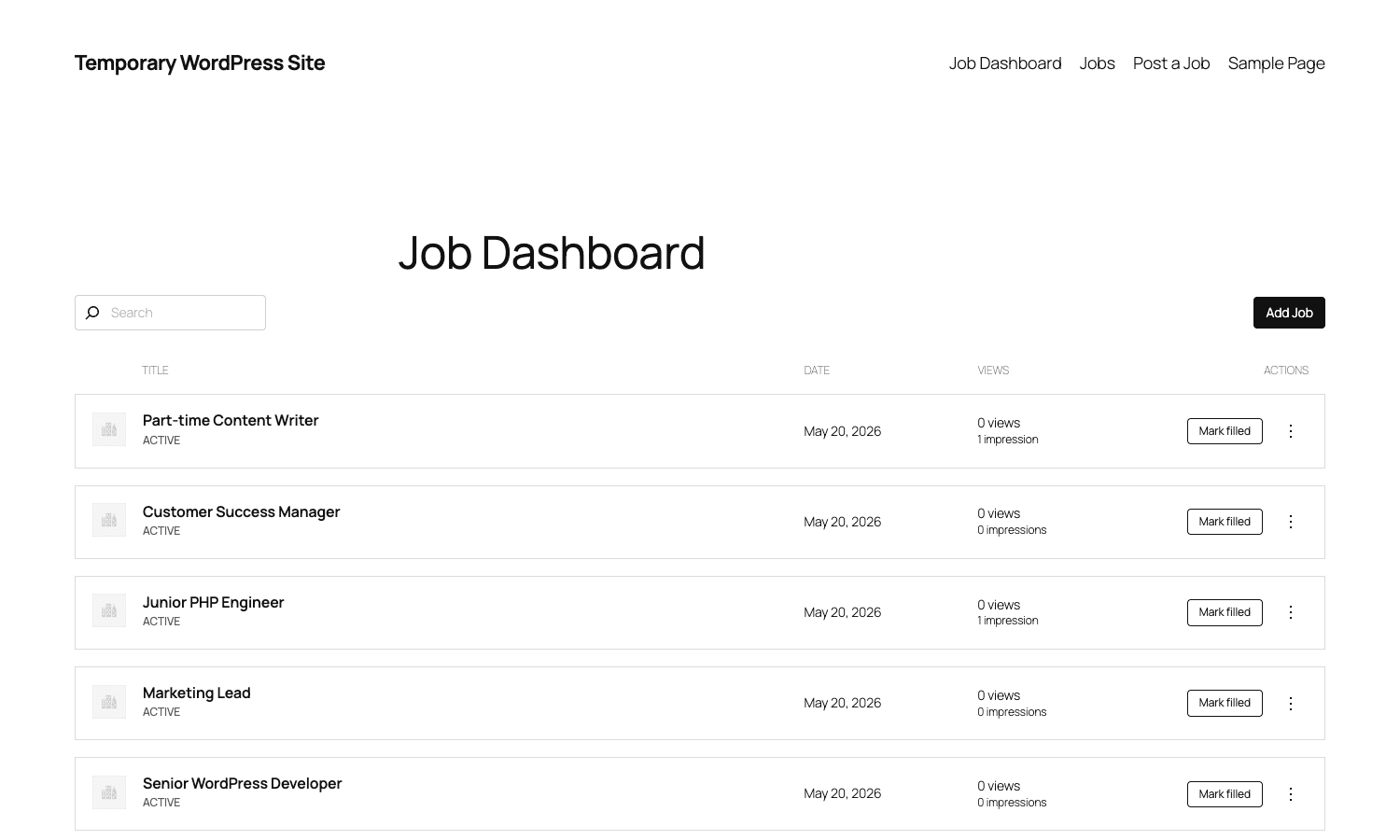Click the date in Customer Success Manager row
Screen dimensions: 1400x840
843,522
